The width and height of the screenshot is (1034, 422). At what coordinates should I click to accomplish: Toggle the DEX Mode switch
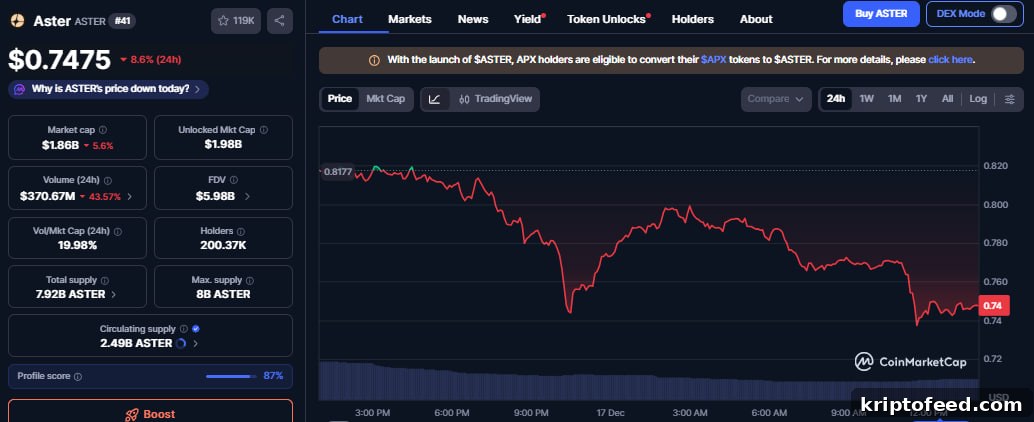[x=1004, y=14]
